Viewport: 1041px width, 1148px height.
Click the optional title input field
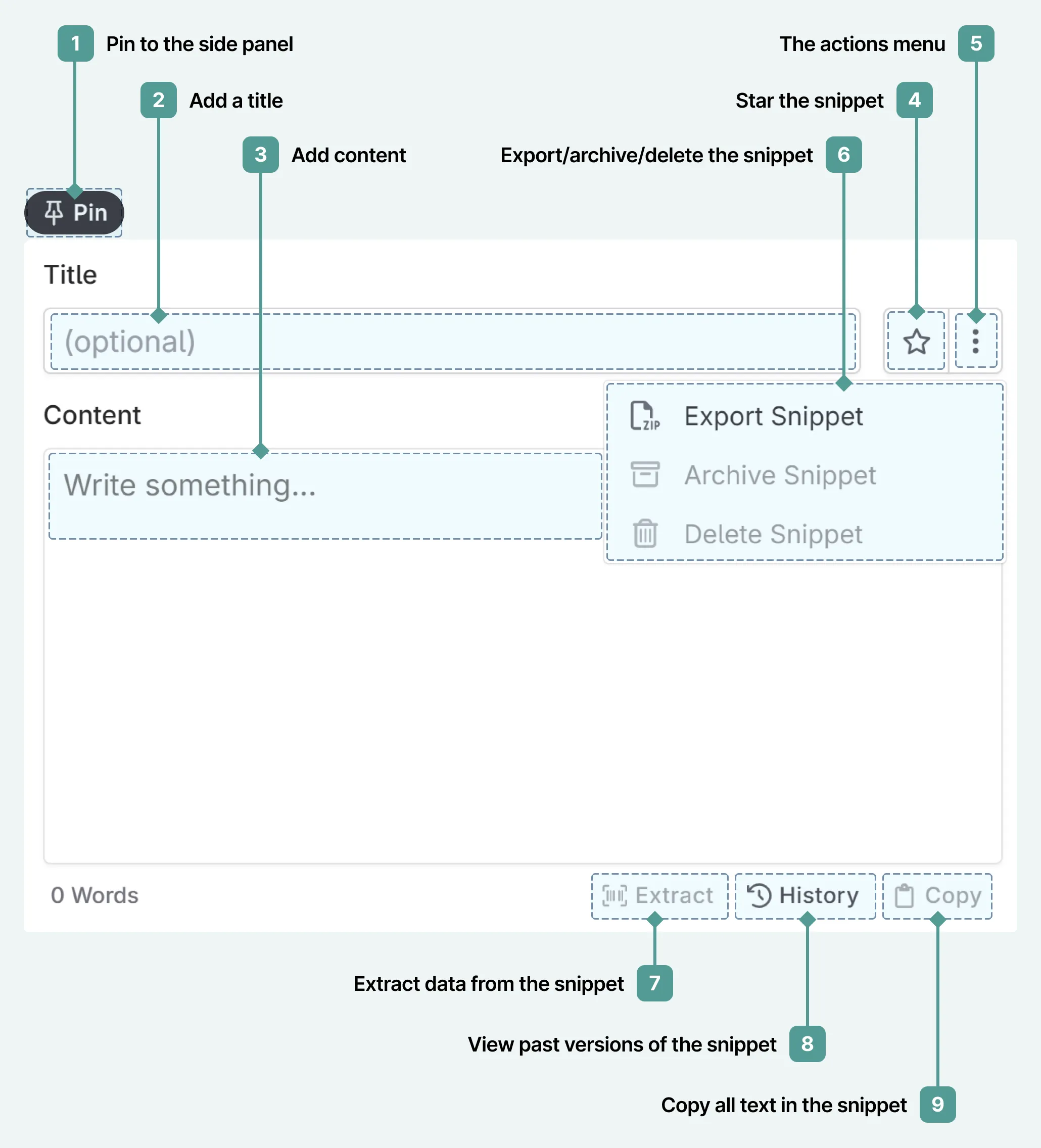tap(451, 340)
